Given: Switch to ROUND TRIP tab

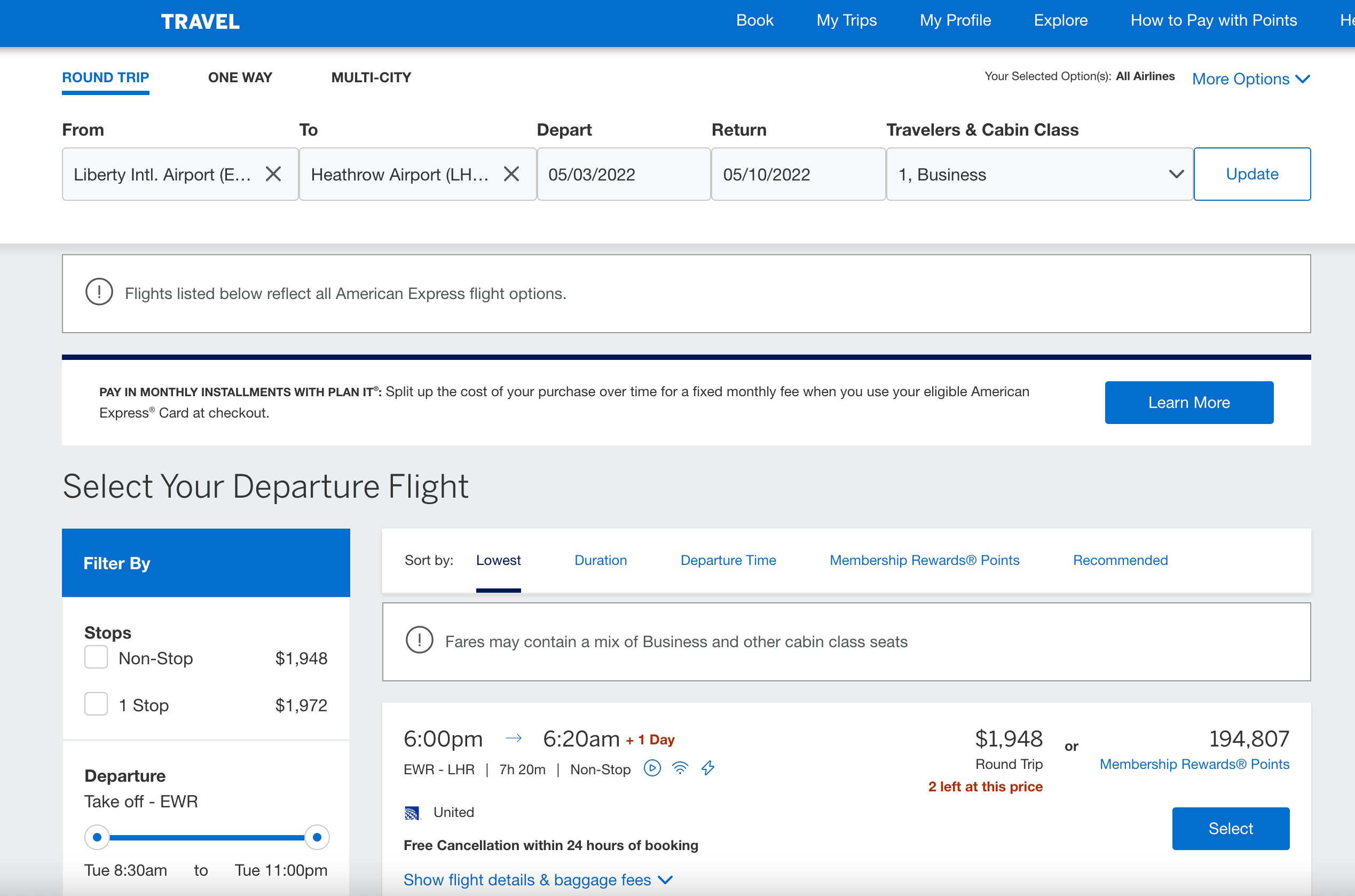Looking at the screenshot, I should tap(106, 77).
